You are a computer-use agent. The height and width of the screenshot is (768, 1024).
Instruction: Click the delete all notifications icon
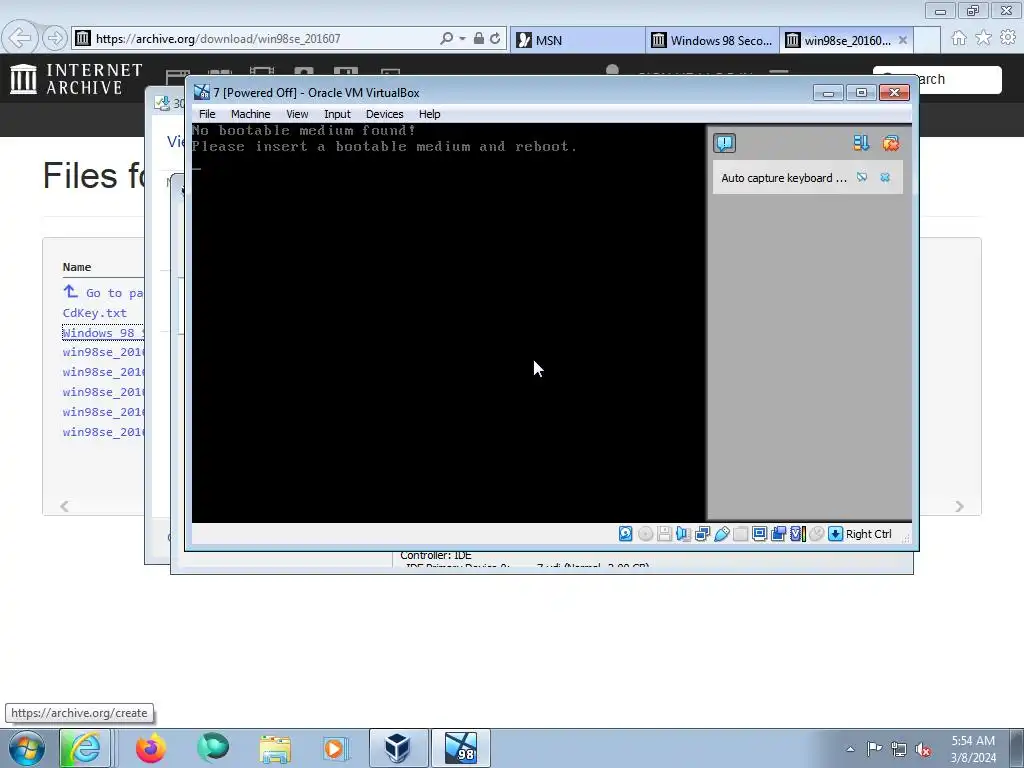(x=890, y=143)
